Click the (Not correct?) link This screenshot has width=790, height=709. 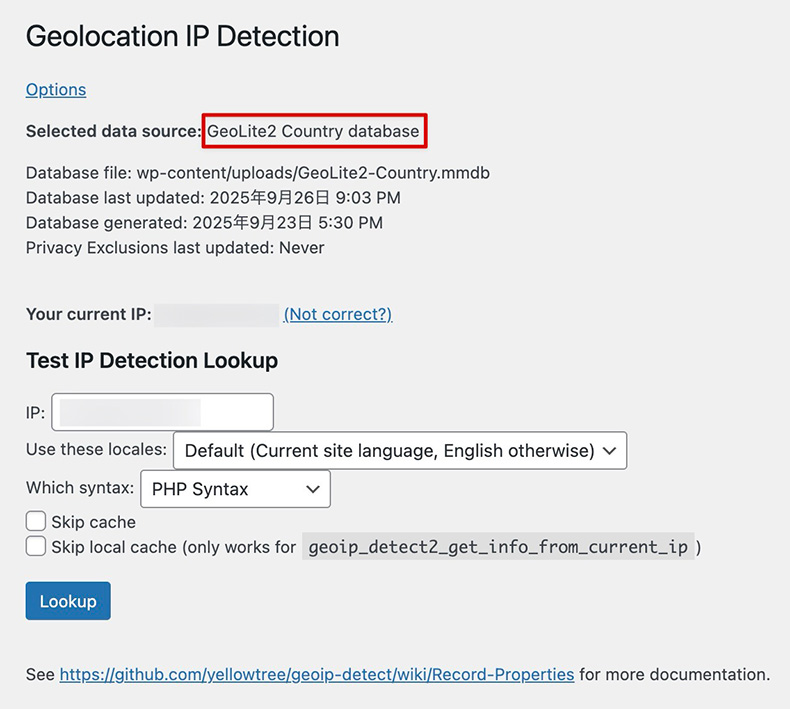coord(338,314)
